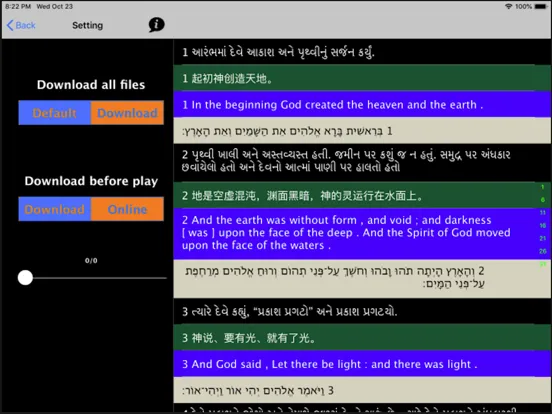Tap the Setting title in navigation bar
Image resolution: width=552 pixels, height=414 pixels.
(x=88, y=25)
